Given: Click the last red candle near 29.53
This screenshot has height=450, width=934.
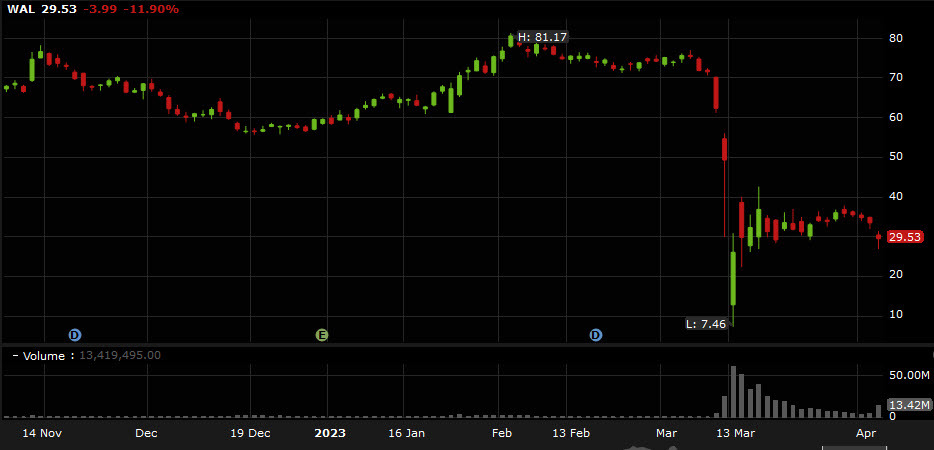Looking at the screenshot, I should [878, 238].
